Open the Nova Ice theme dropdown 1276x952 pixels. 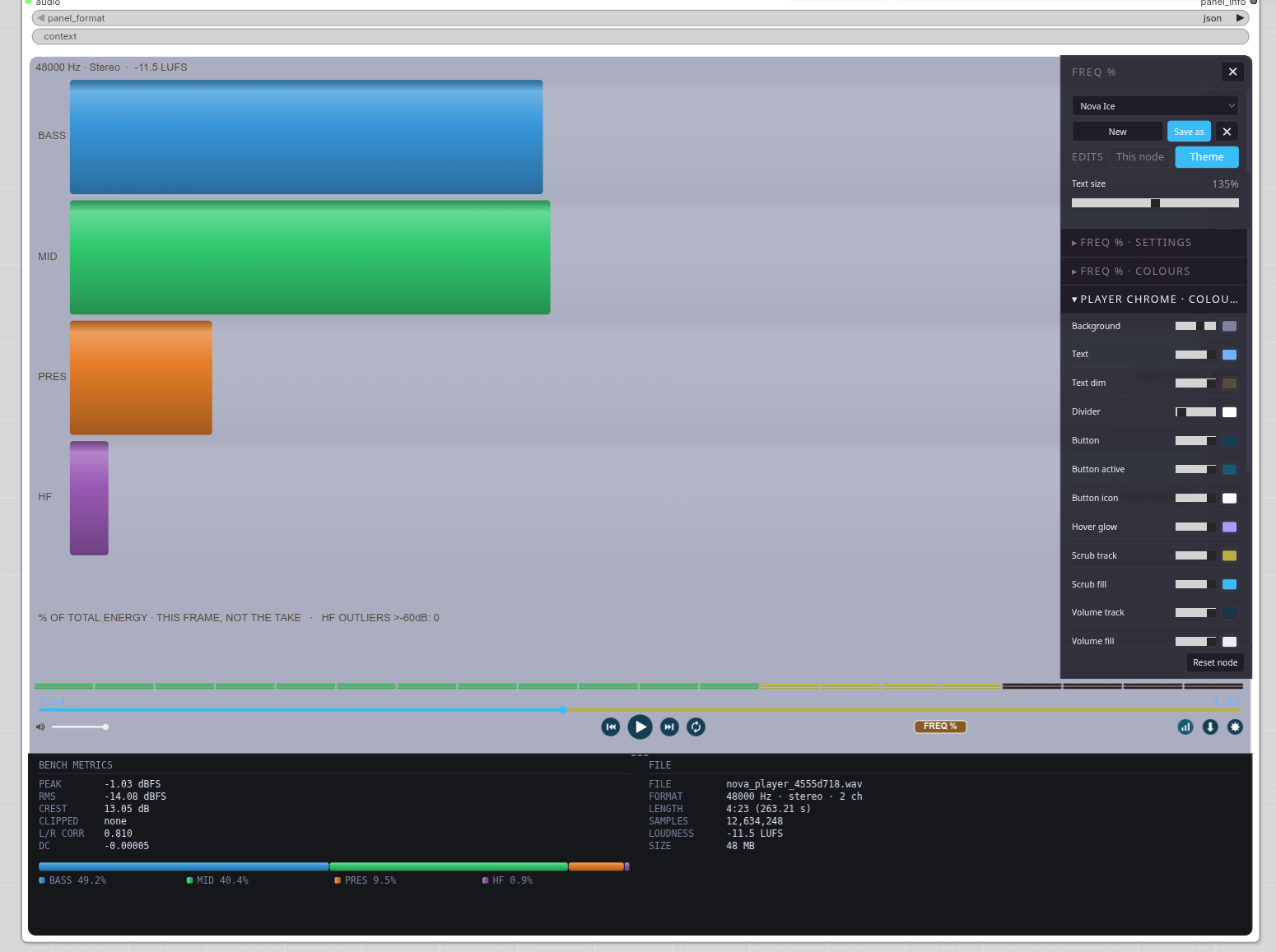pos(1155,106)
